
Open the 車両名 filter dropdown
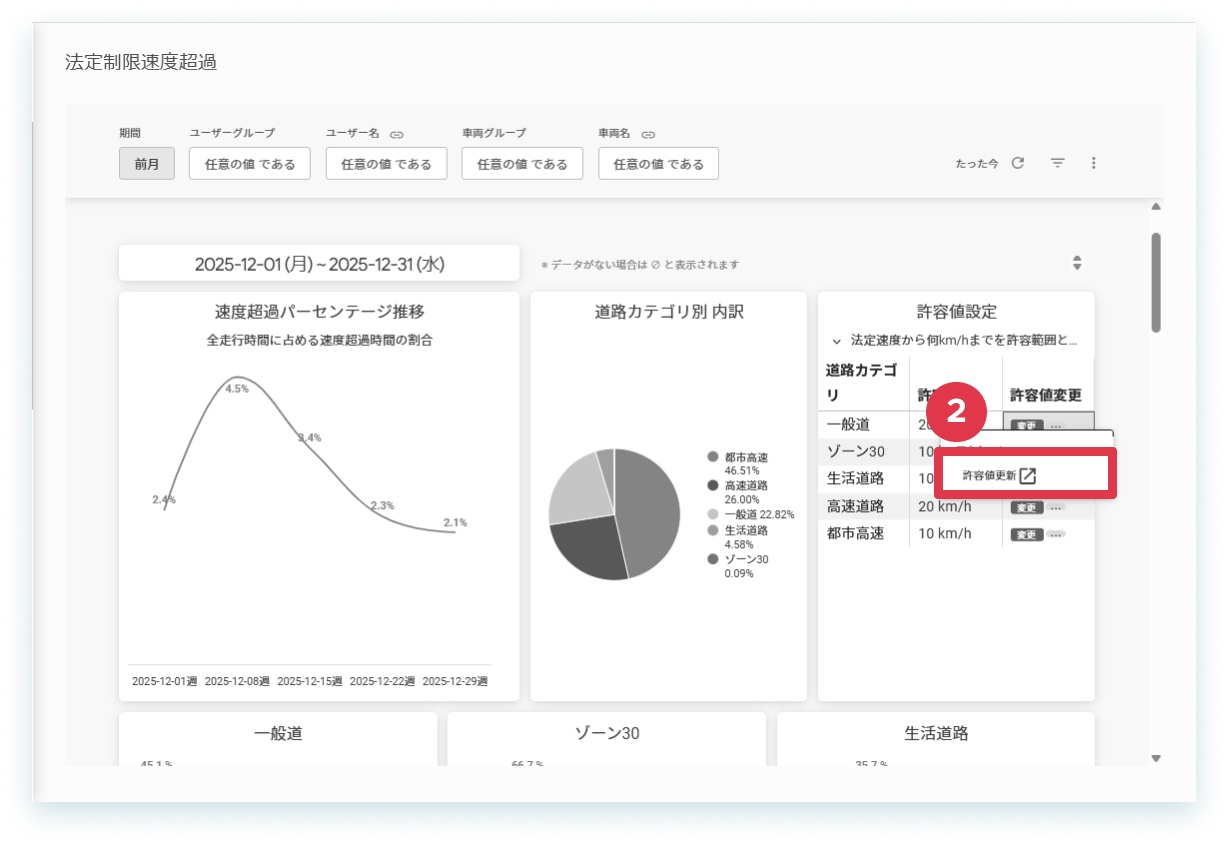658,164
